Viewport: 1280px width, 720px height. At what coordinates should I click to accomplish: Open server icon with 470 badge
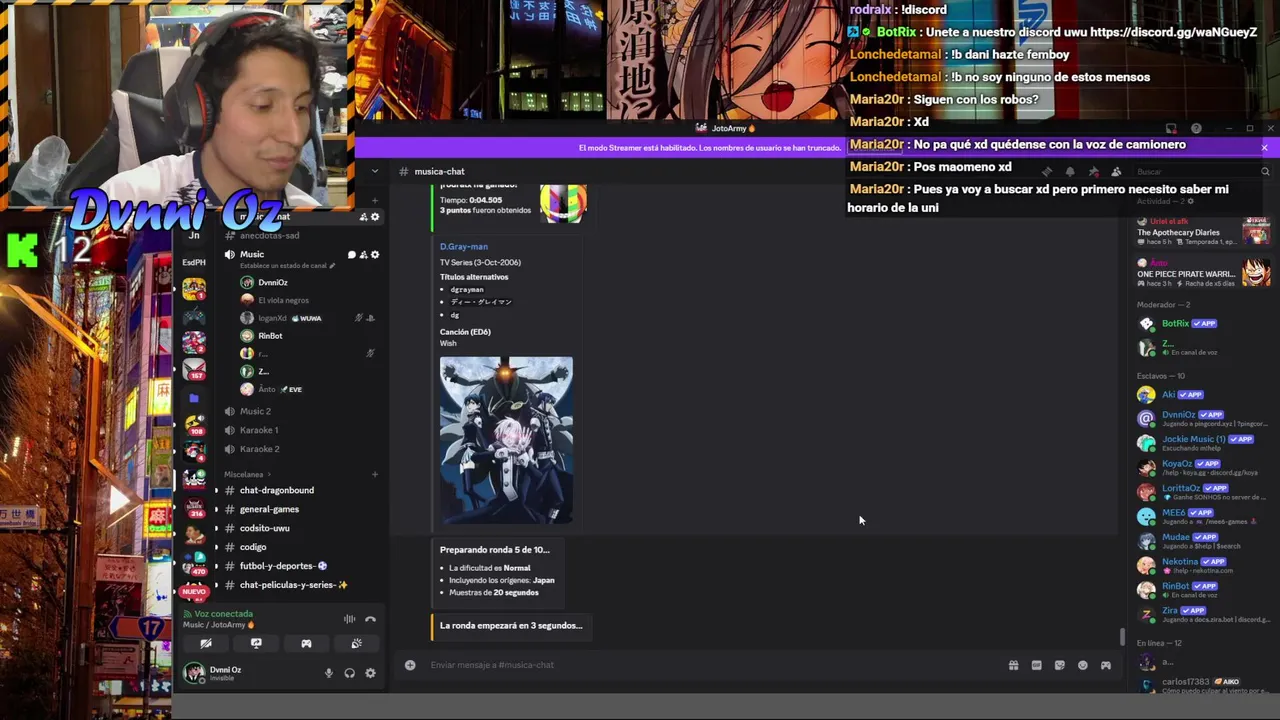194,562
